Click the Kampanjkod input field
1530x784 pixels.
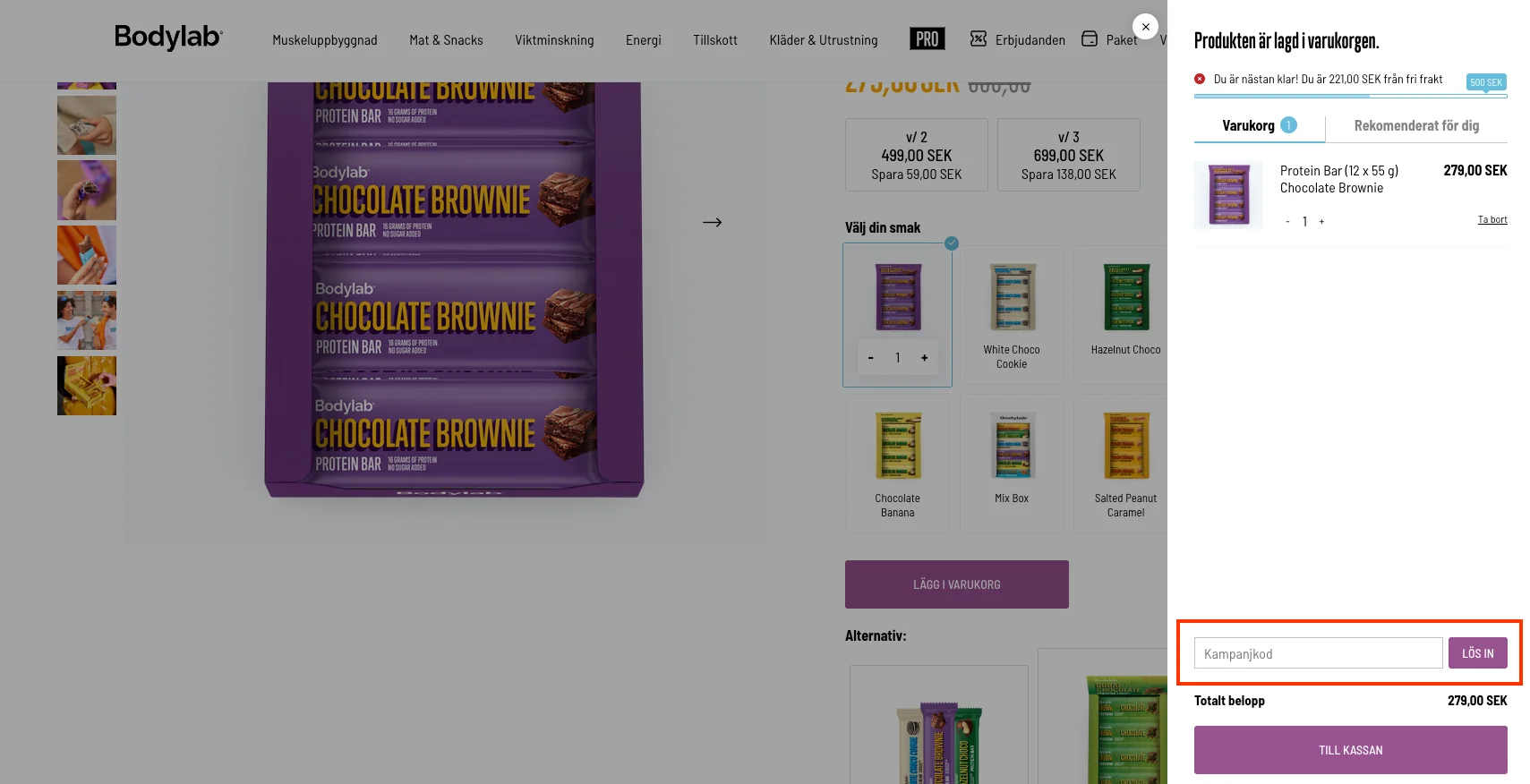[1318, 653]
